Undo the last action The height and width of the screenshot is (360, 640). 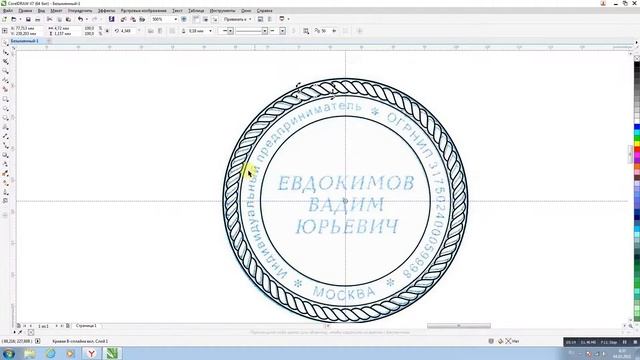[80, 19]
